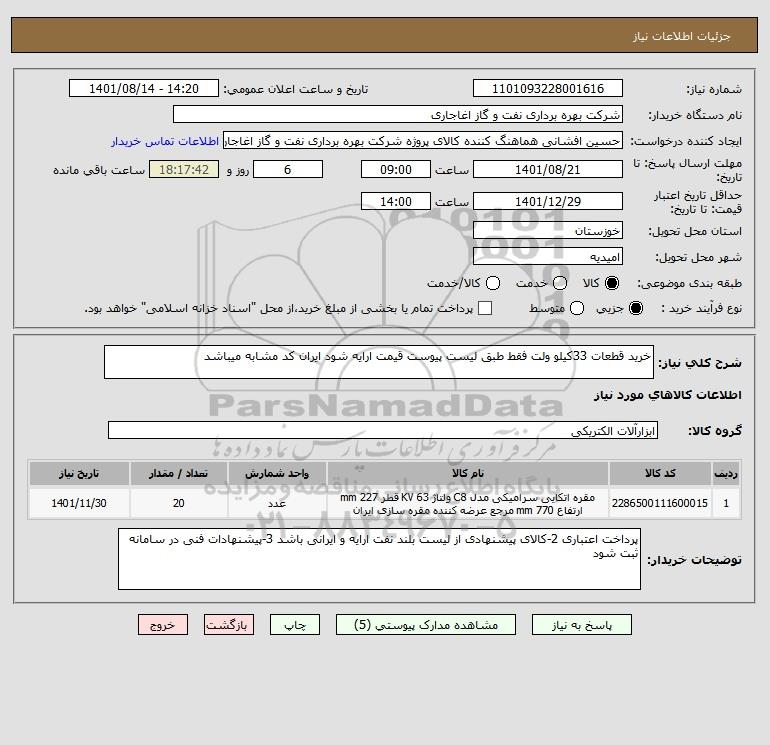
Task: Click the general description text box
Action: coord(379,362)
